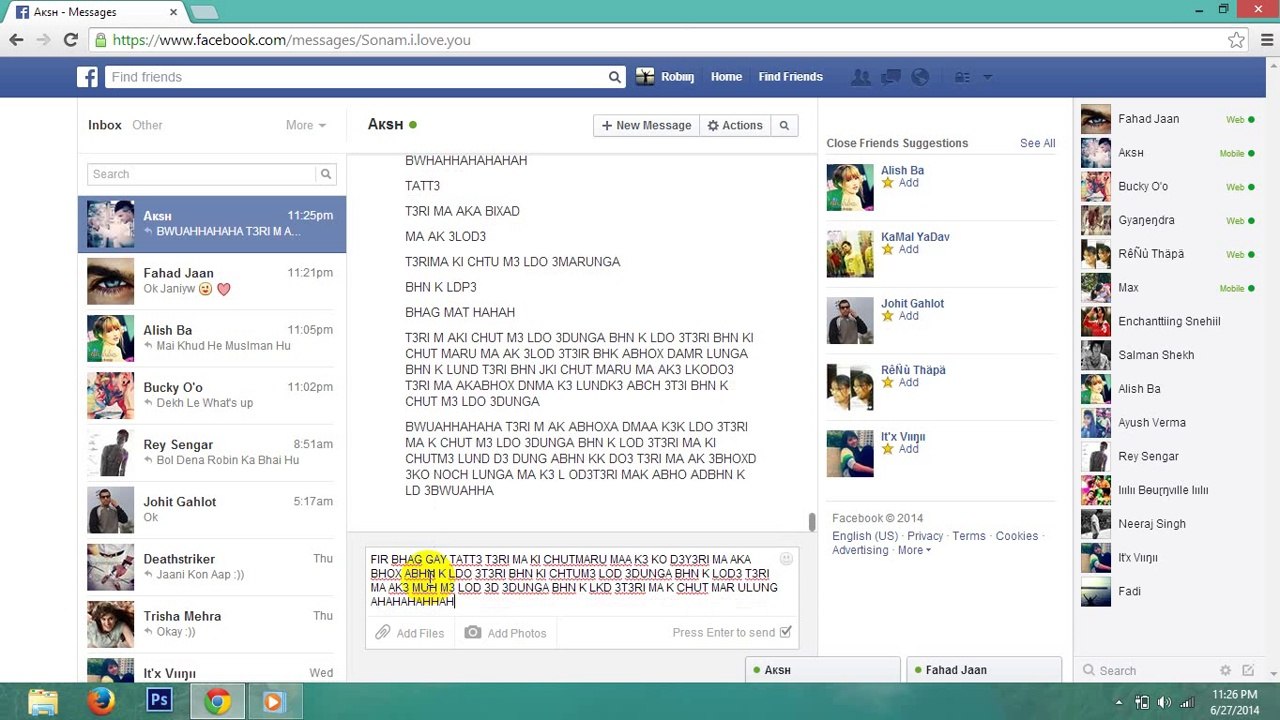Image resolution: width=1280 pixels, height=720 pixels.
Task: Select the Fahad Jaan chat tab
Action: [984, 670]
